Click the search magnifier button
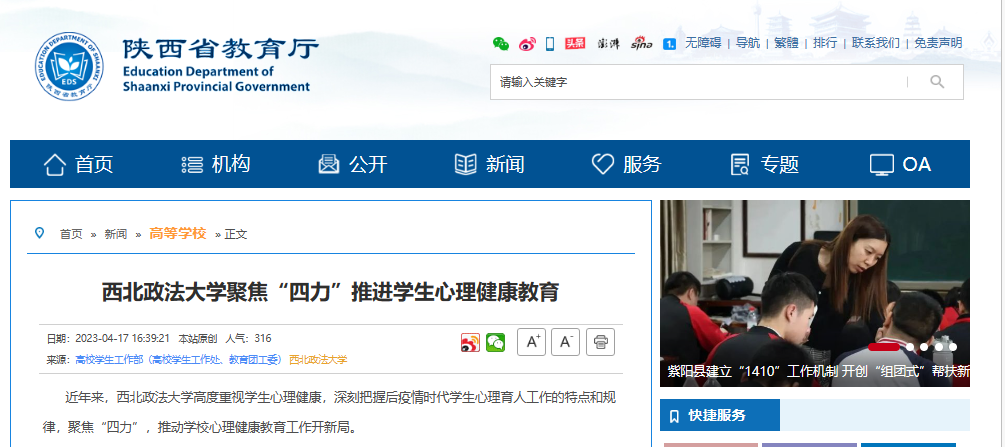 tap(937, 81)
